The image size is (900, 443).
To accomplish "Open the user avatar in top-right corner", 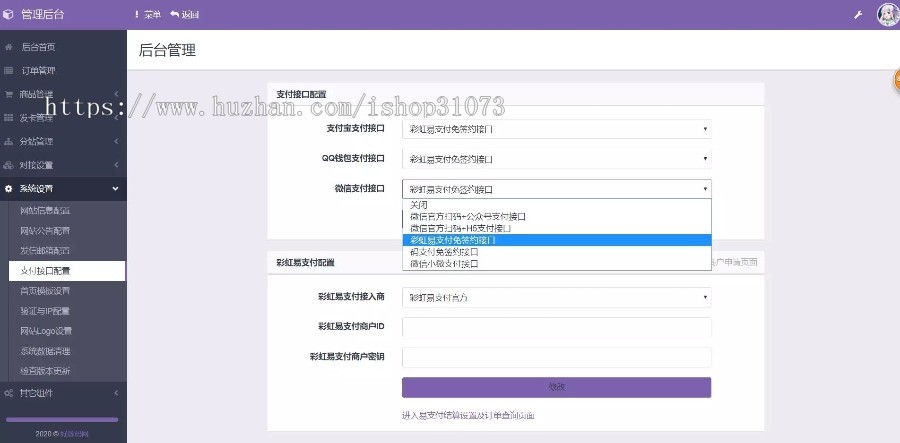I will coord(886,14).
